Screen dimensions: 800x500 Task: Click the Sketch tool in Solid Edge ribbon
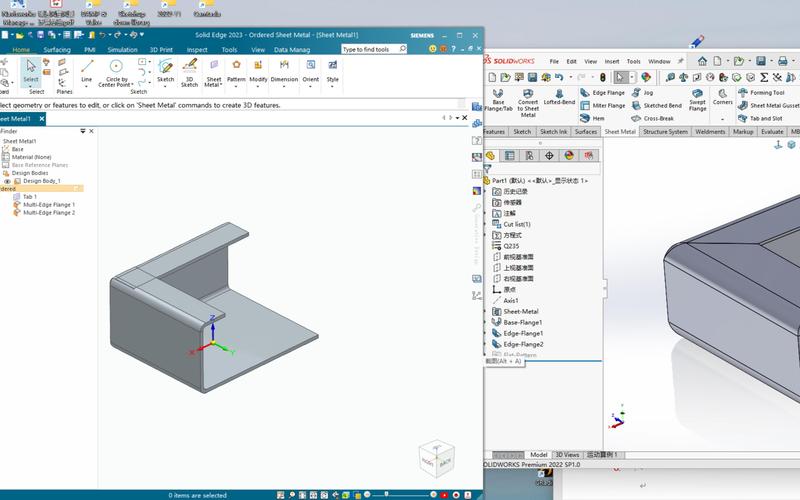[x=165, y=71]
